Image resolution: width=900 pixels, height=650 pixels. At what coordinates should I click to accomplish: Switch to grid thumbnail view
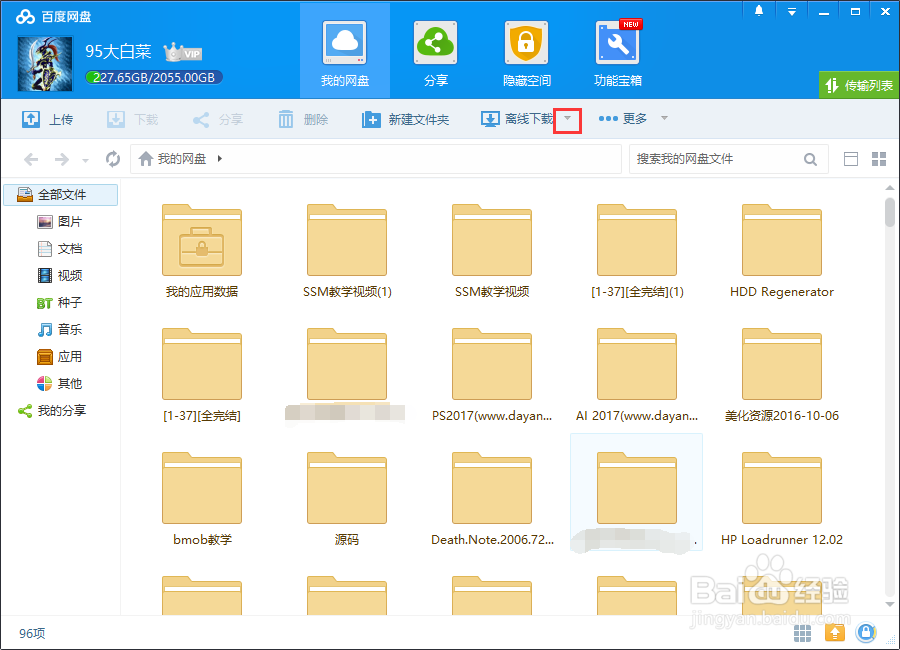click(x=879, y=159)
